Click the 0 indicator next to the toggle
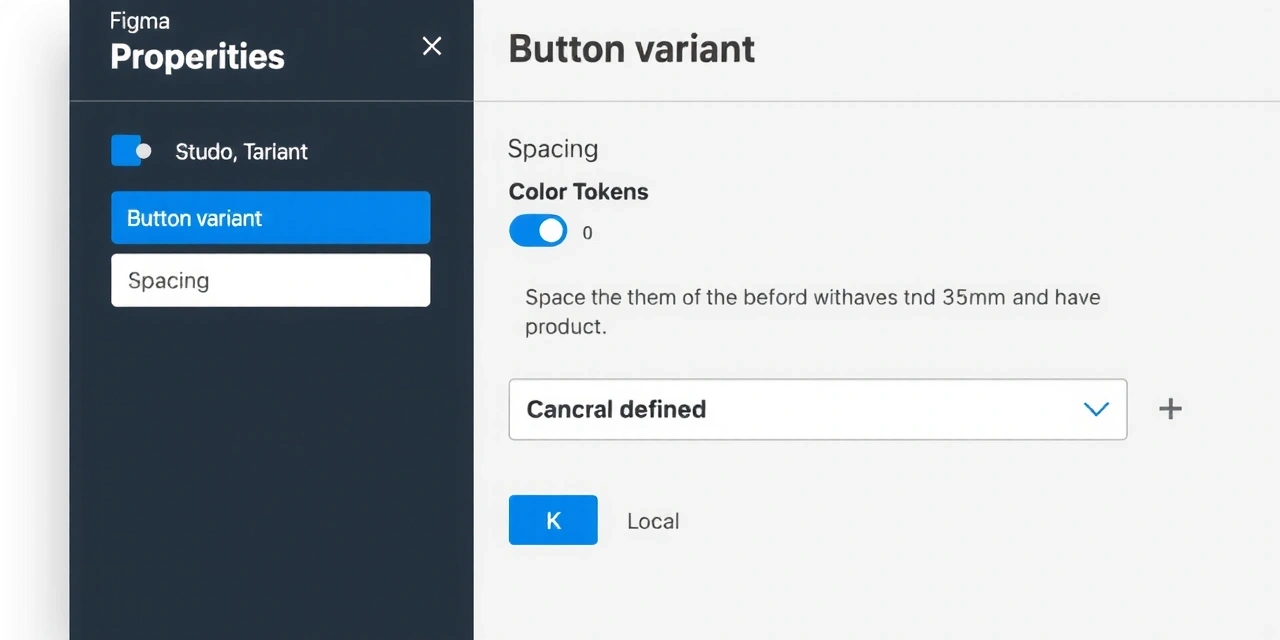The image size is (1280, 640). point(587,232)
